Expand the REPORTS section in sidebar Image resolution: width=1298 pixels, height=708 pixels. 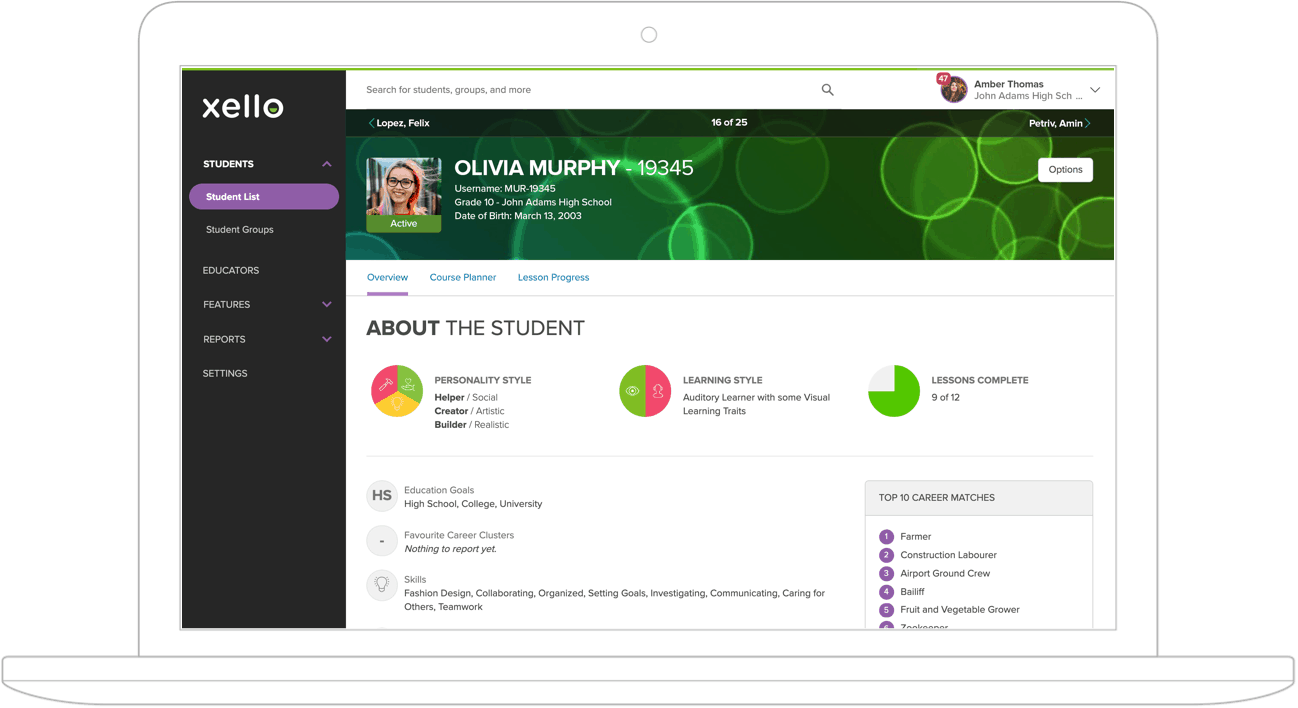(x=326, y=339)
